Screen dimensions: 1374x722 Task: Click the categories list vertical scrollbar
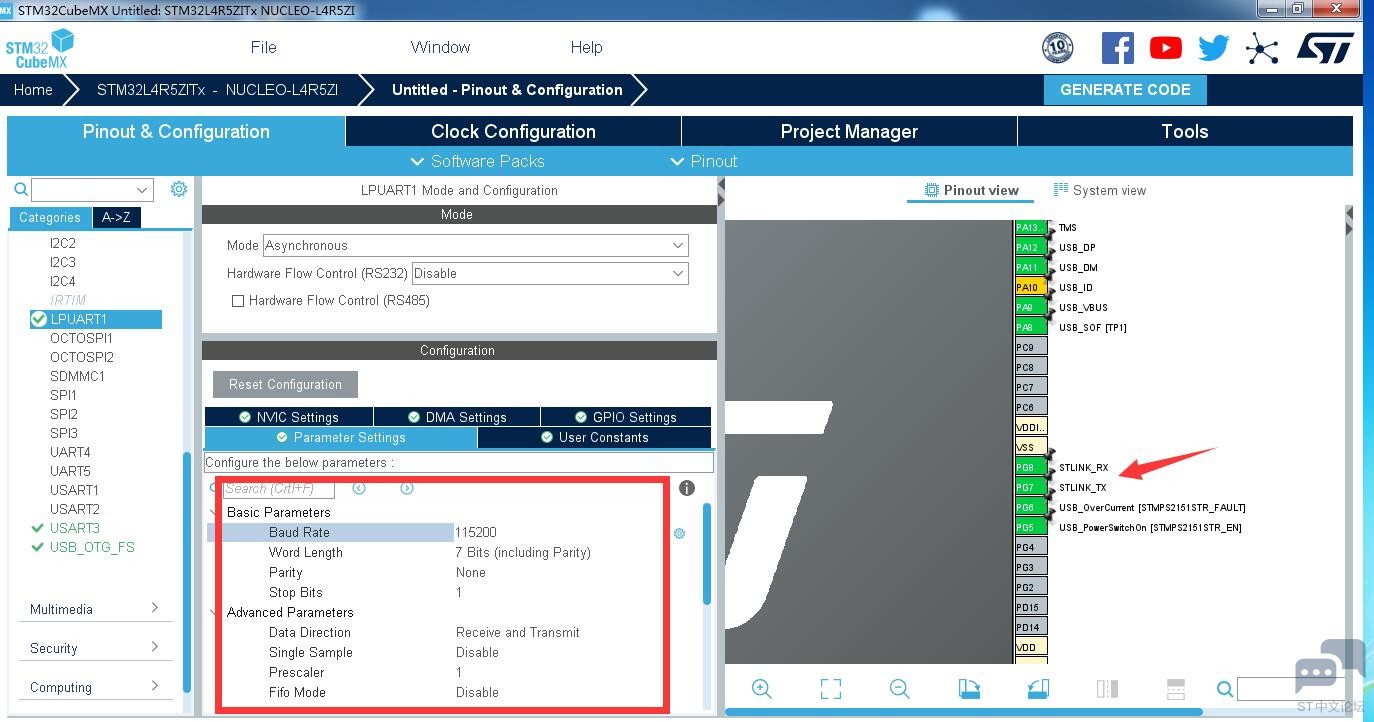(186, 573)
